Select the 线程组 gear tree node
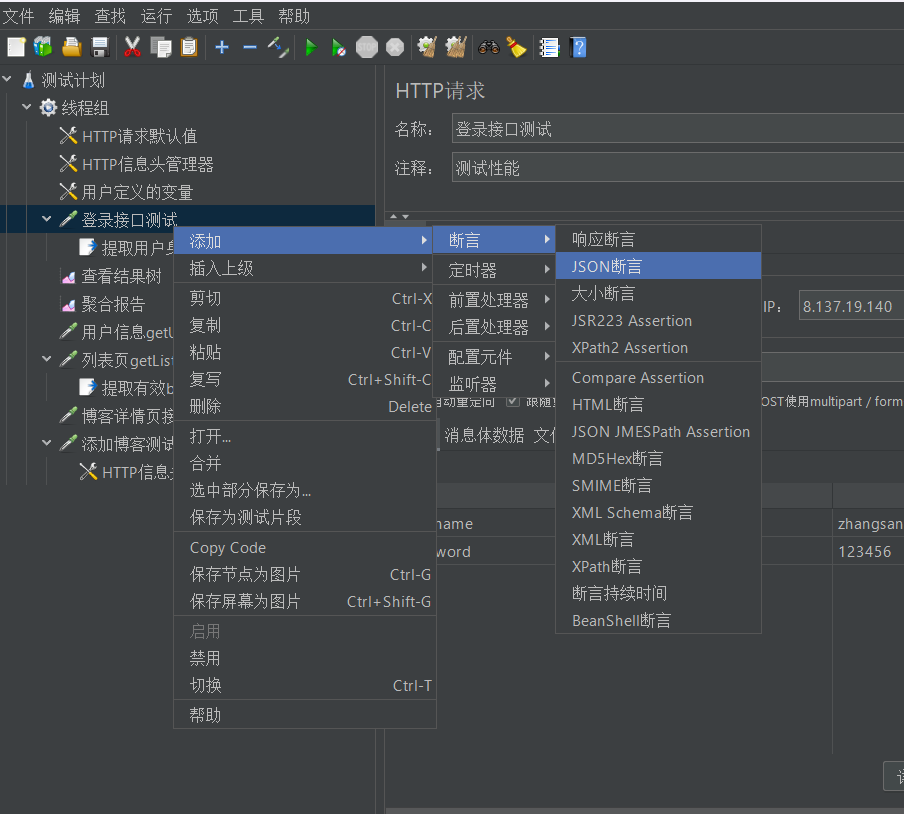Viewport: 904px width, 814px height. pos(74,108)
